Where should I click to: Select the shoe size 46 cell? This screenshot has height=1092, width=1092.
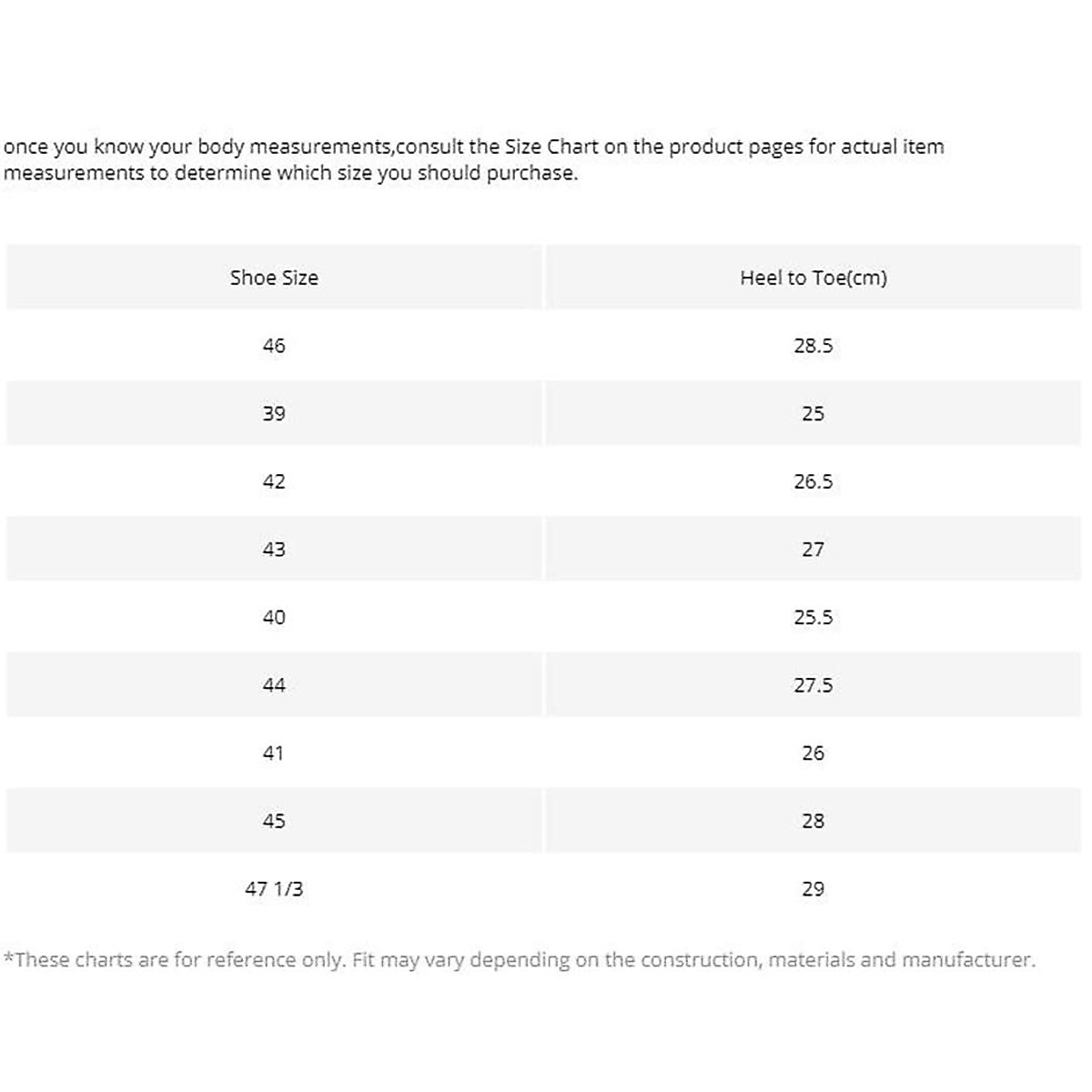click(x=274, y=346)
